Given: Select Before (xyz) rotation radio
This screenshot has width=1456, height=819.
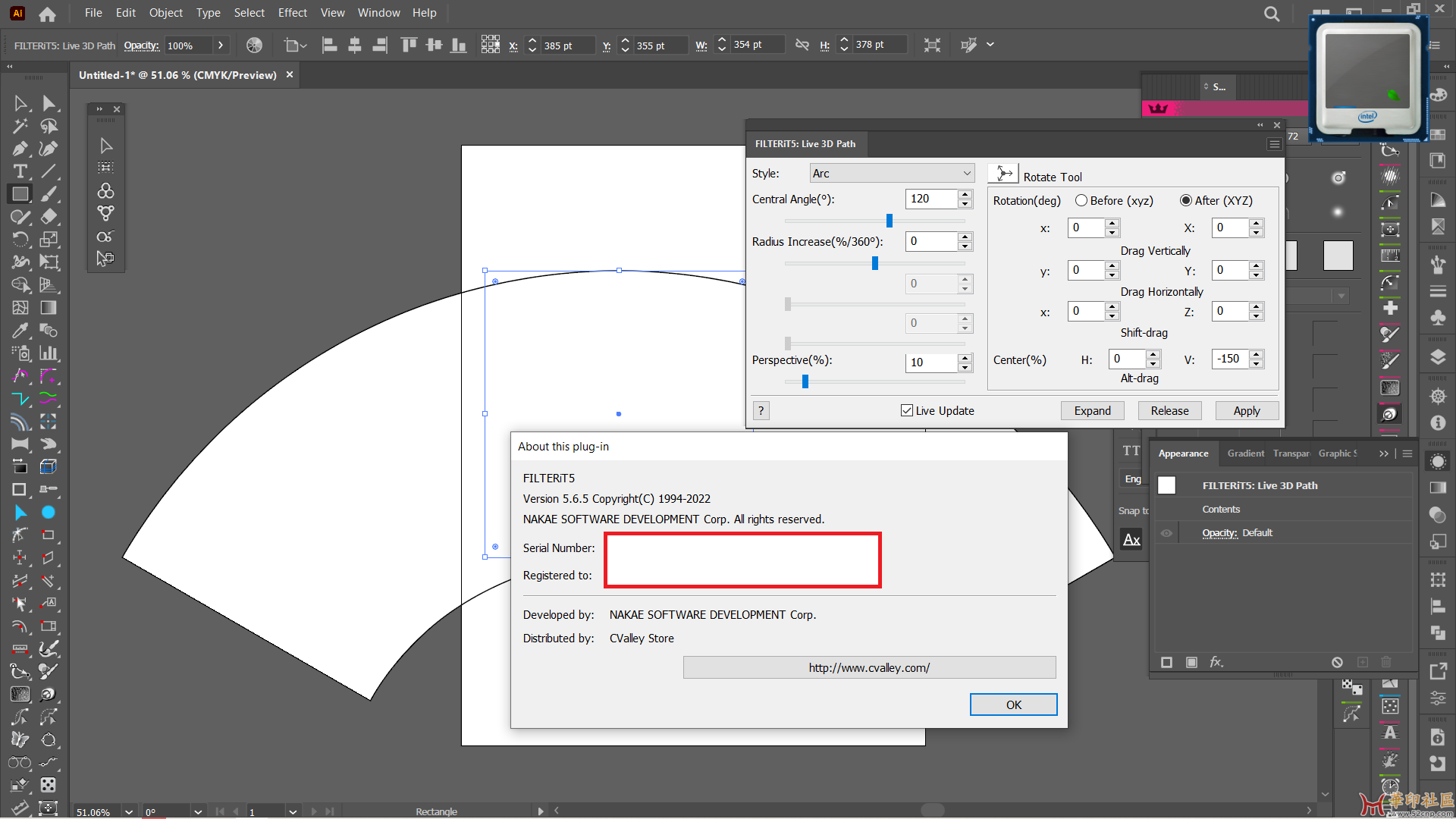Looking at the screenshot, I should pyautogui.click(x=1081, y=200).
